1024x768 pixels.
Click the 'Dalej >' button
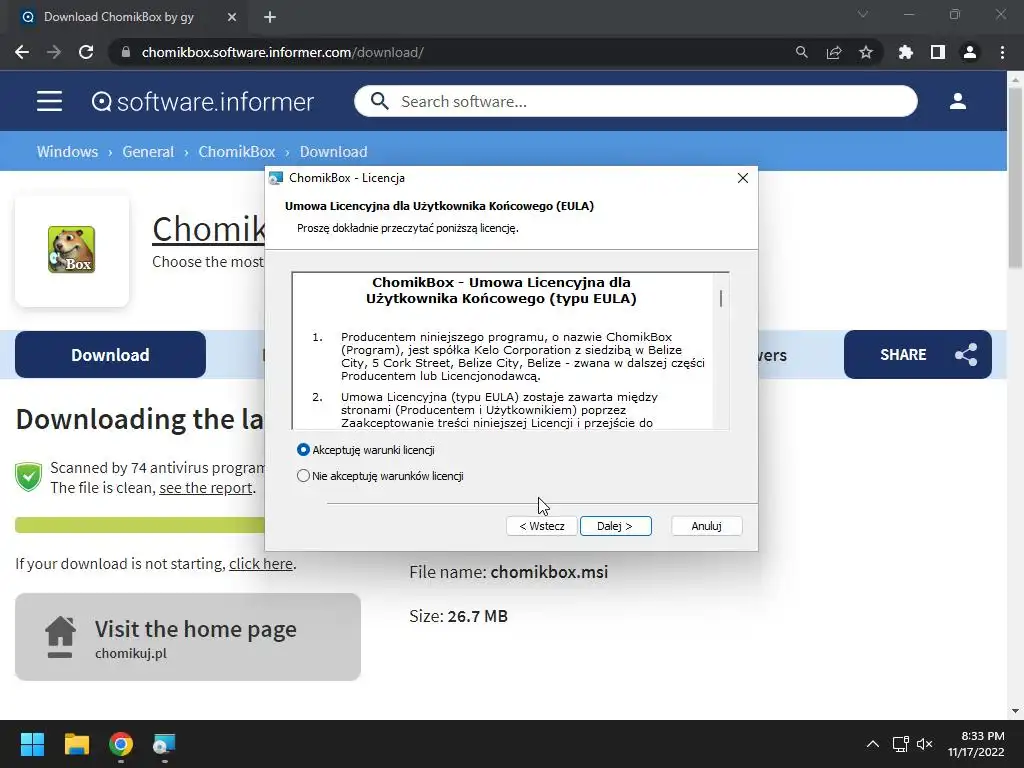click(x=615, y=526)
